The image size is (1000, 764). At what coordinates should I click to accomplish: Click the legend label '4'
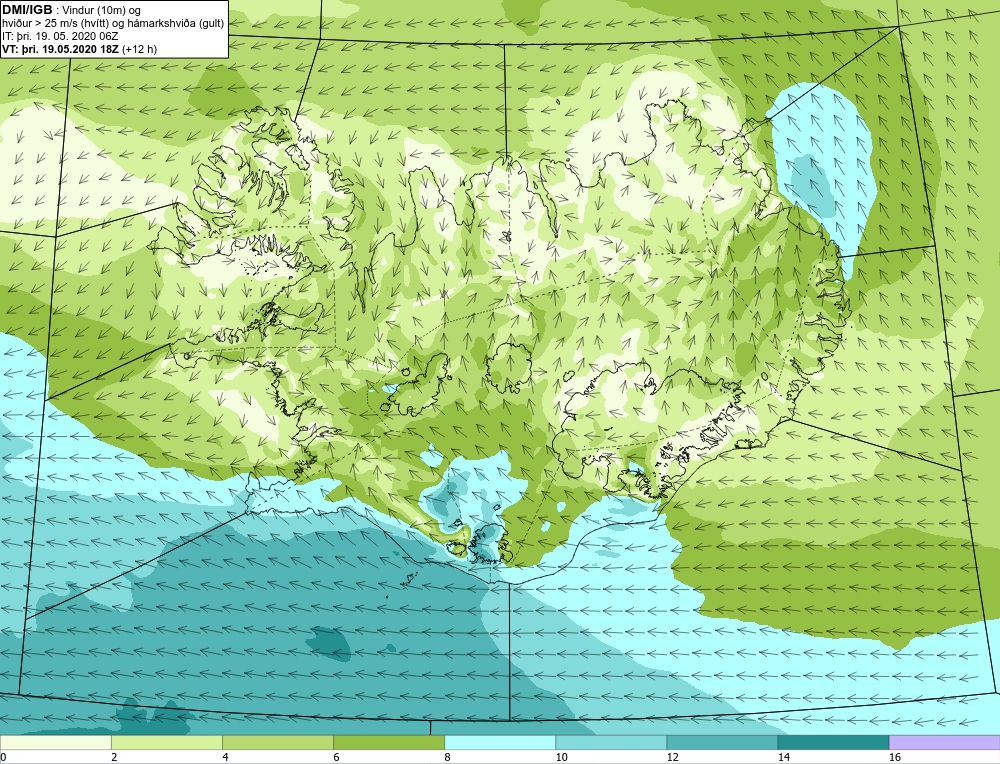[225, 757]
